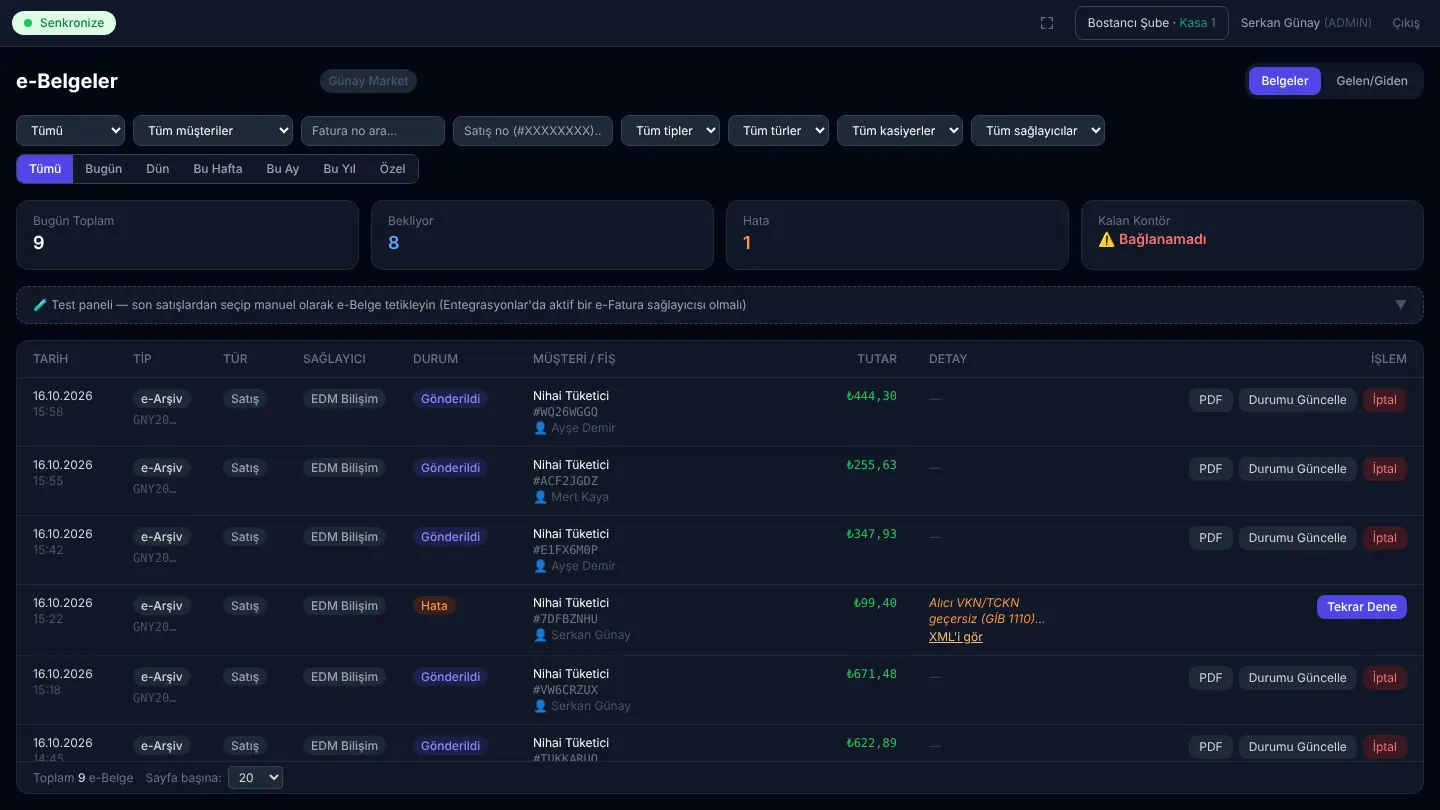This screenshot has width=1440, height=810.
Task: Open the Bostancı Şube Kasa 1 selector
Action: click(x=1152, y=23)
